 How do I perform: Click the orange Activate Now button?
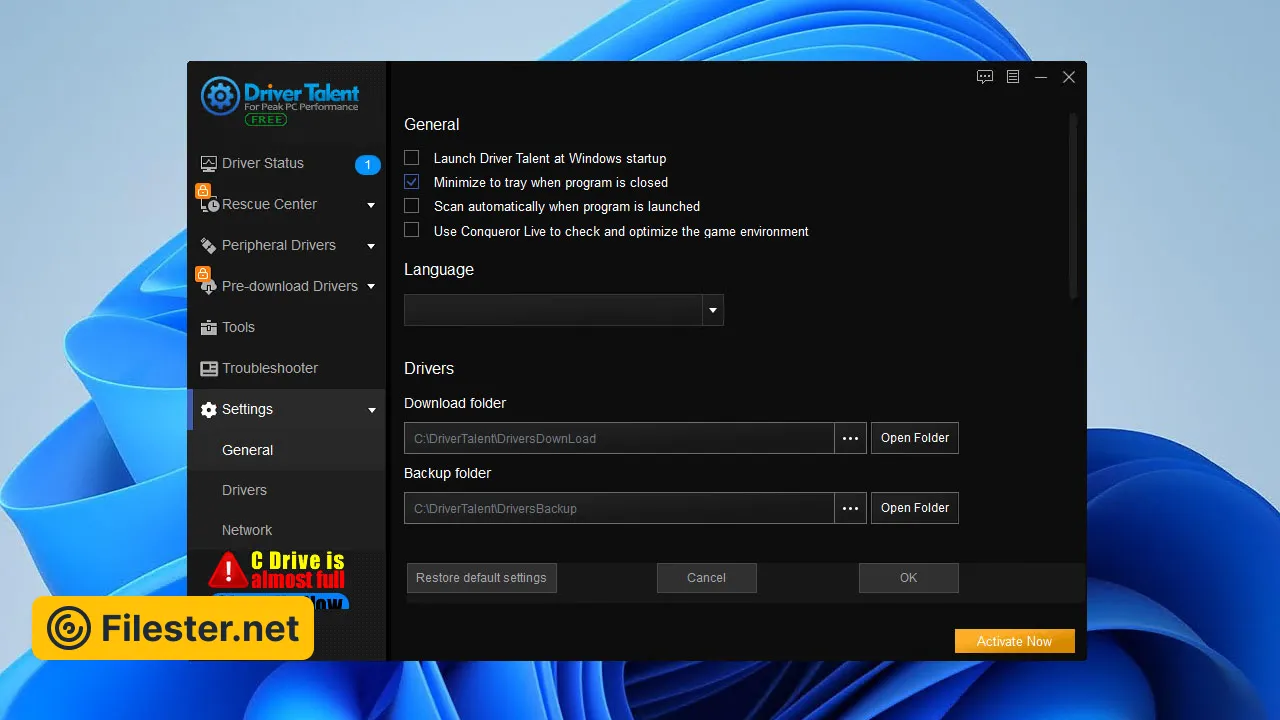pos(1014,641)
